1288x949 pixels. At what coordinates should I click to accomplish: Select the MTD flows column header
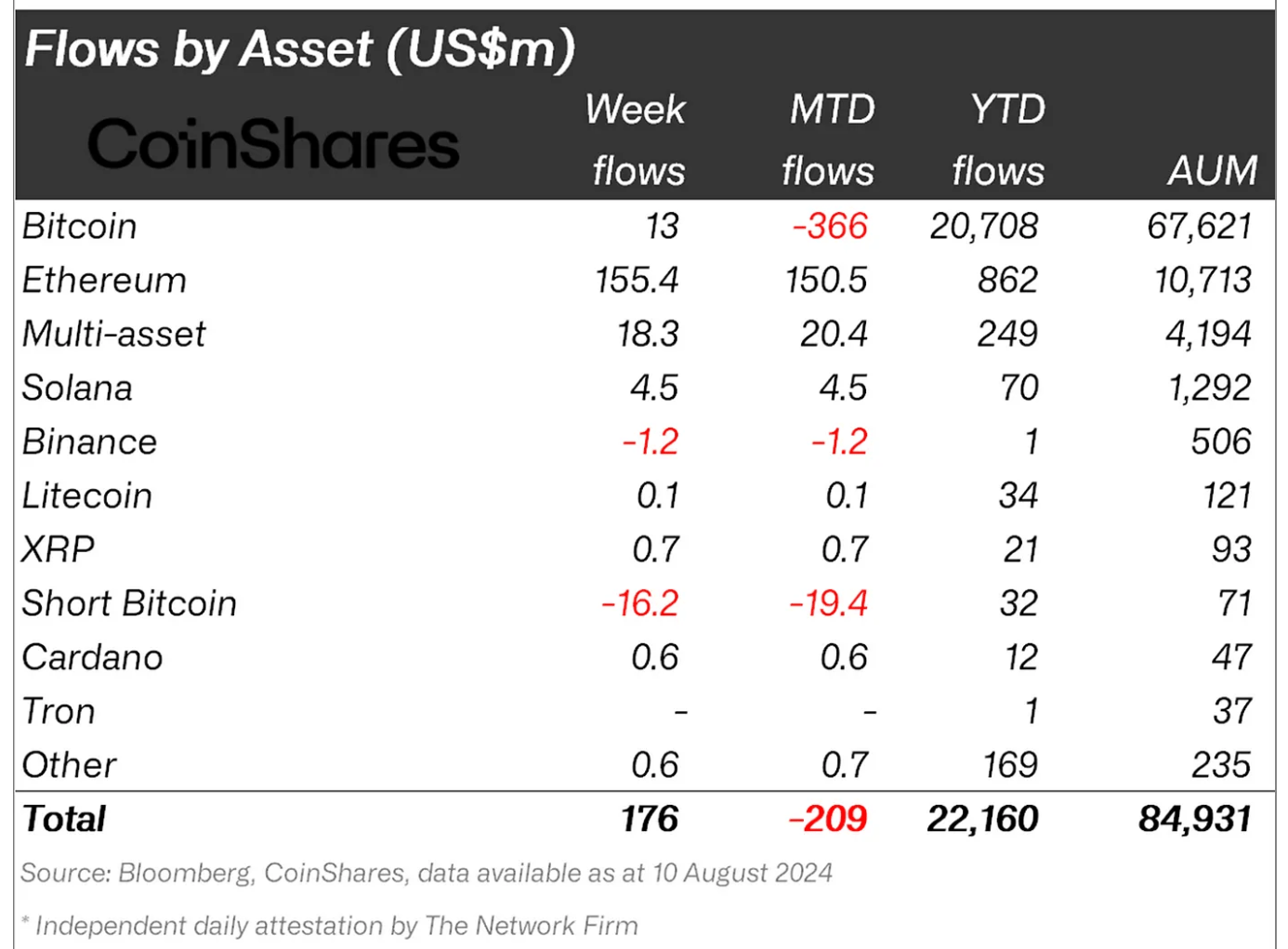pyautogui.click(x=829, y=140)
